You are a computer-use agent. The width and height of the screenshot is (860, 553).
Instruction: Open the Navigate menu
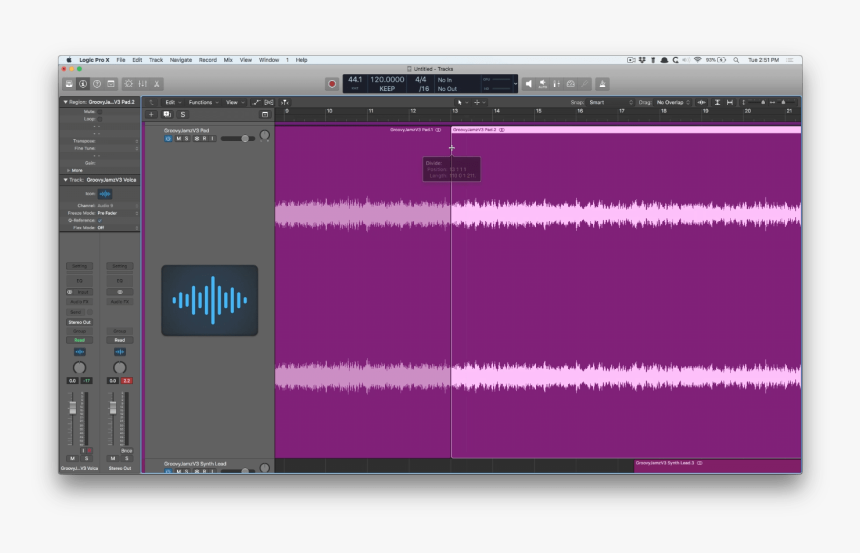click(180, 60)
